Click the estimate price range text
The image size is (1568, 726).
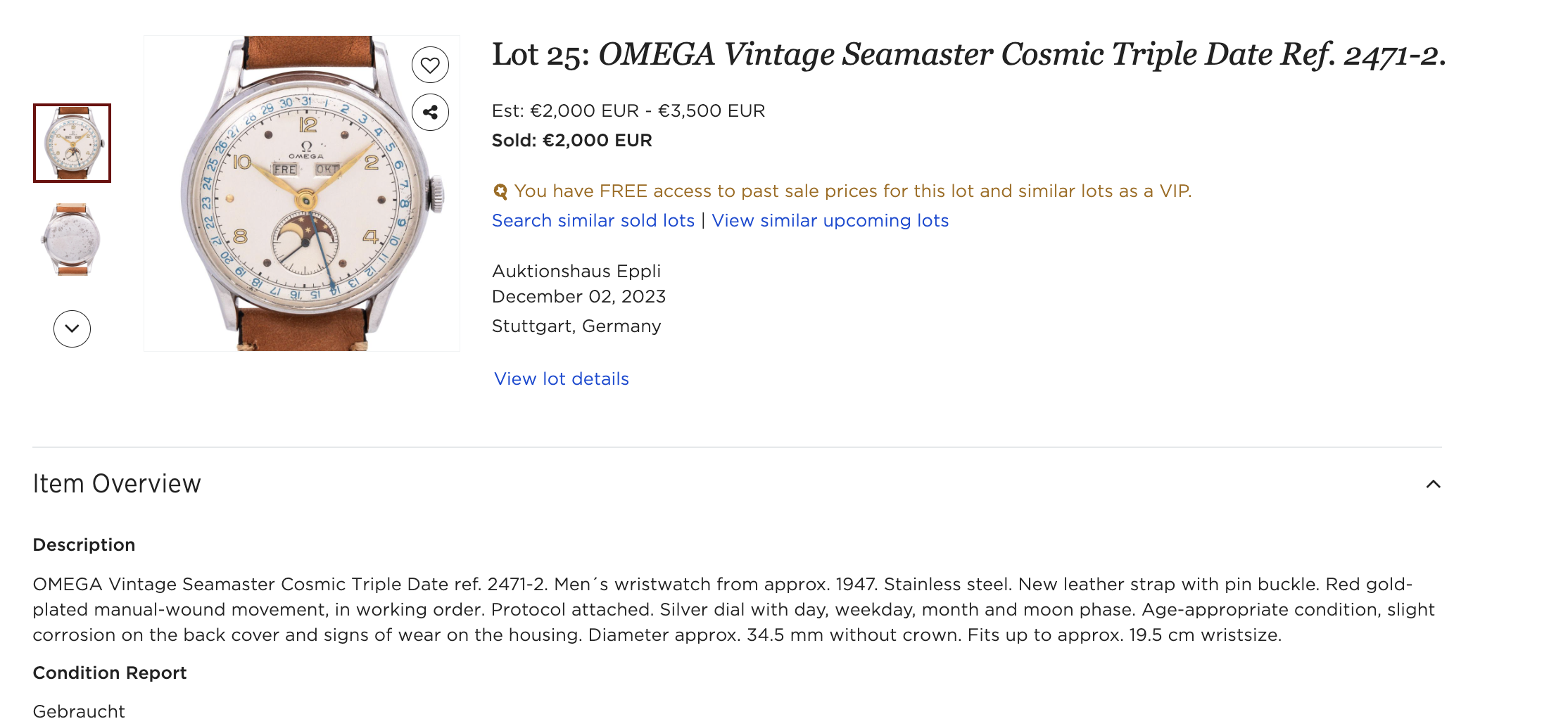pyautogui.click(x=628, y=111)
